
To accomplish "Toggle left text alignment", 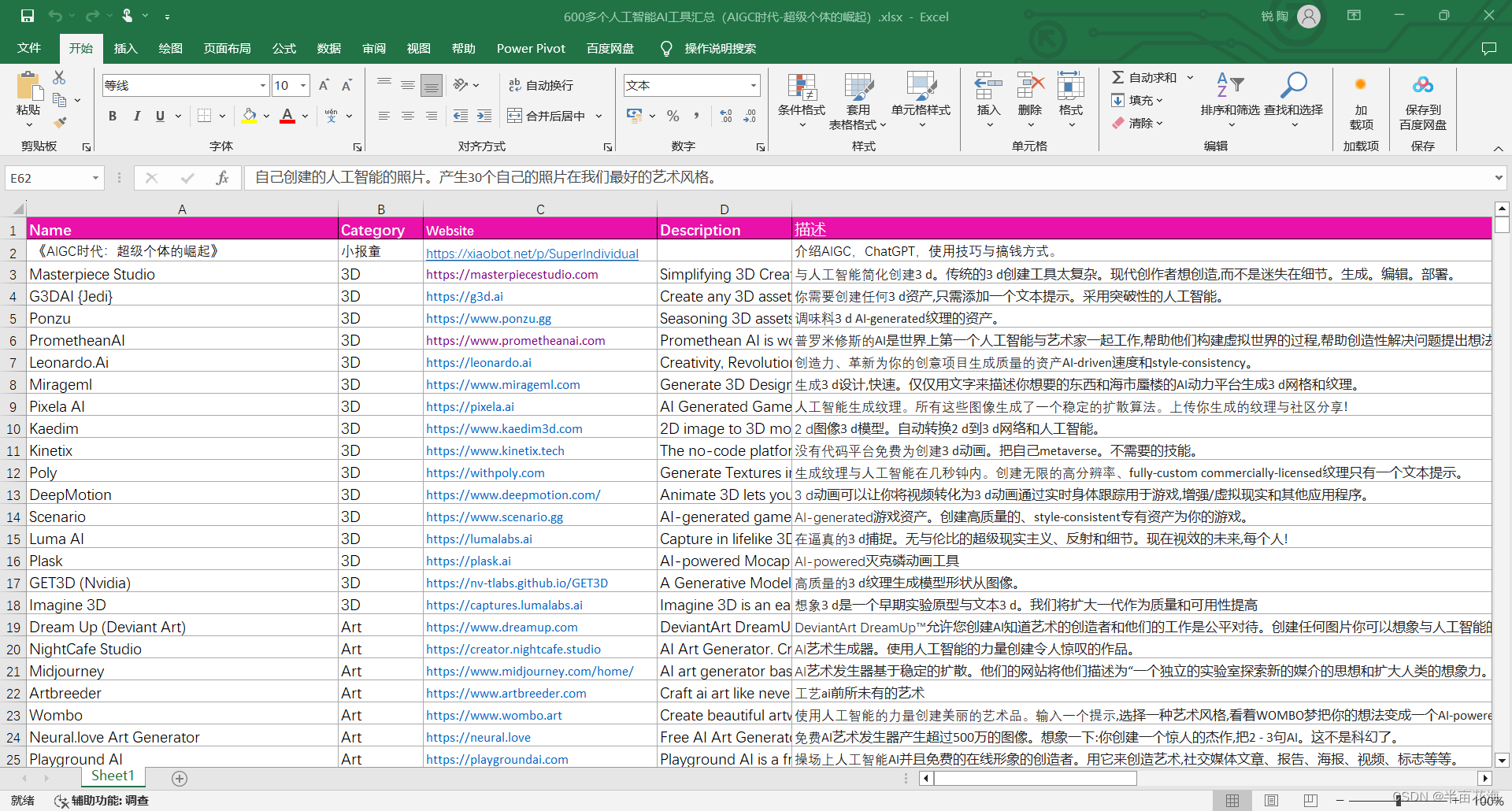I will point(384,116).
